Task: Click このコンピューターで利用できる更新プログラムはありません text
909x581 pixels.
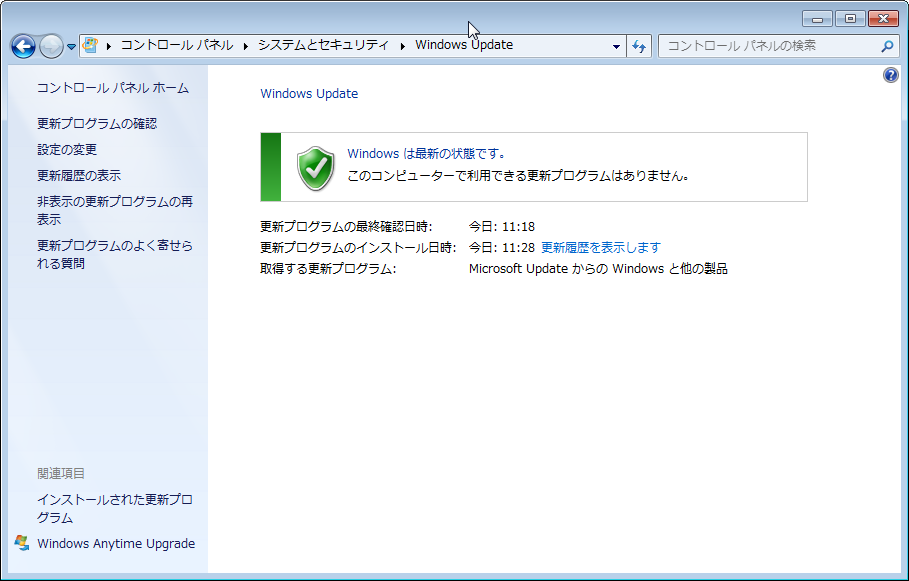Action: 519,176
